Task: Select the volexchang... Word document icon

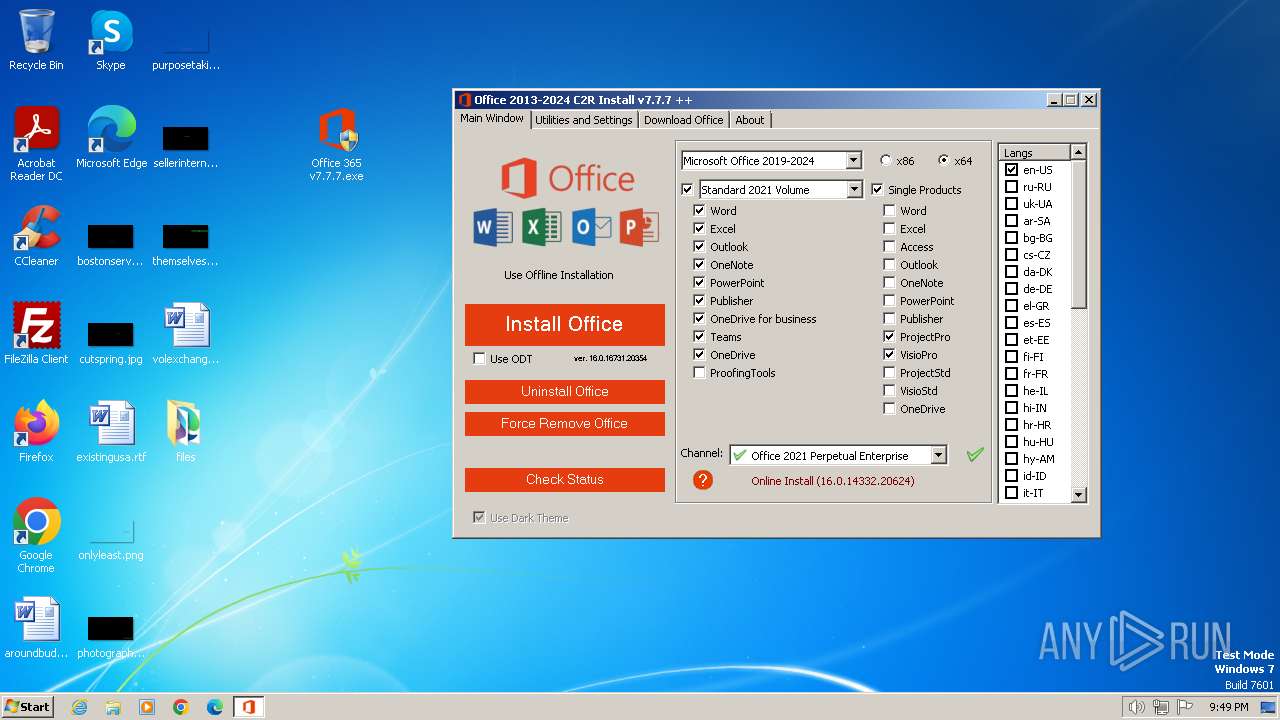Action: click(x=185, y=334)
